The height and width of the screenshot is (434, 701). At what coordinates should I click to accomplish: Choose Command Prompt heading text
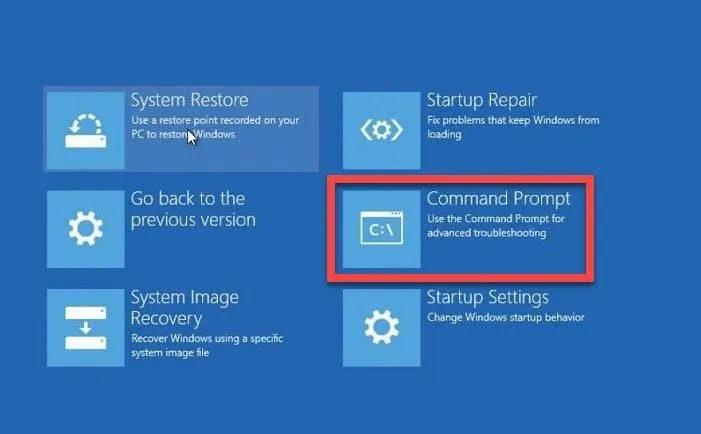(x=498, y=199)
